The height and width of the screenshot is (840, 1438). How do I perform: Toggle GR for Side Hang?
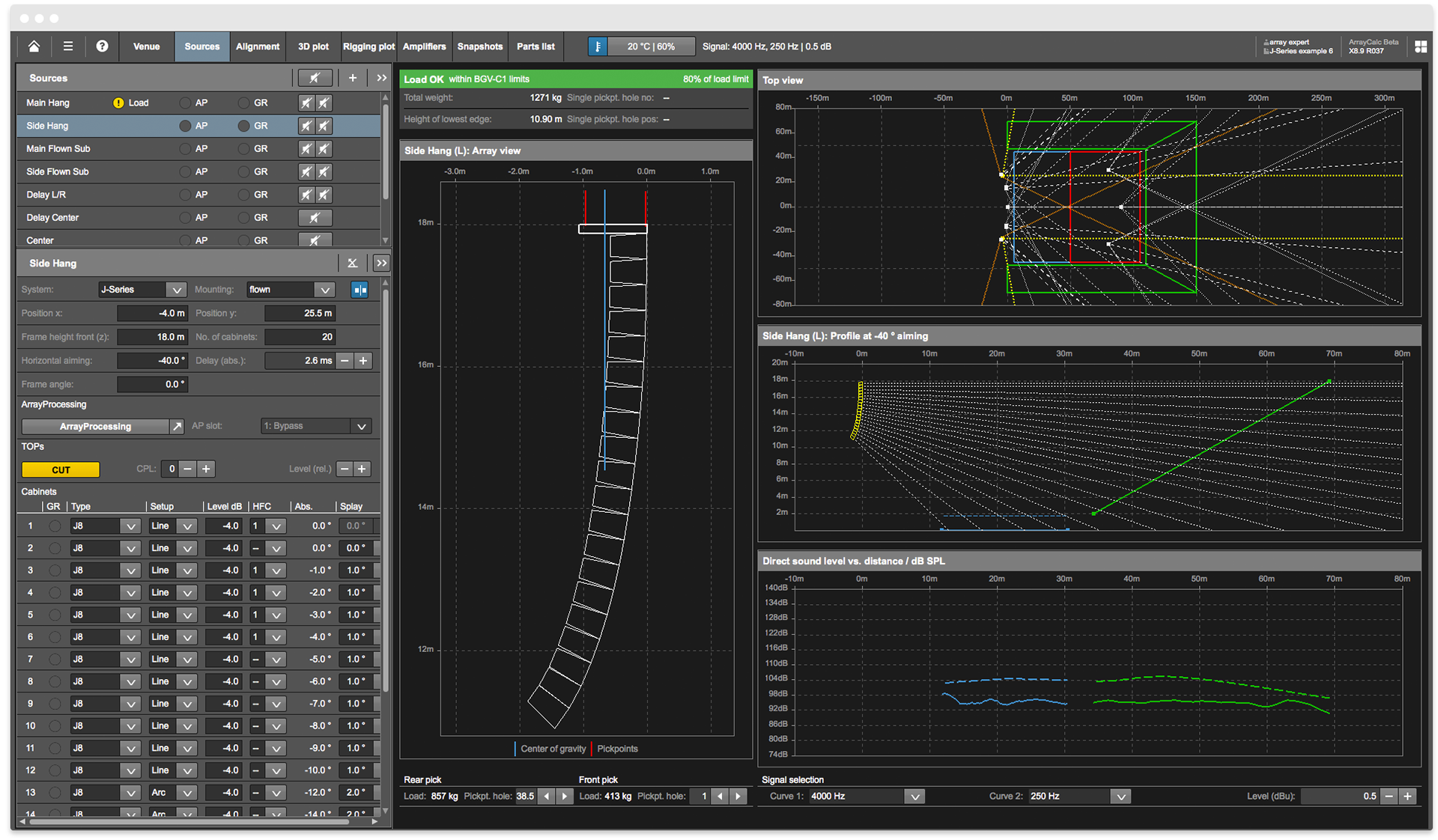tap(243, 126)
